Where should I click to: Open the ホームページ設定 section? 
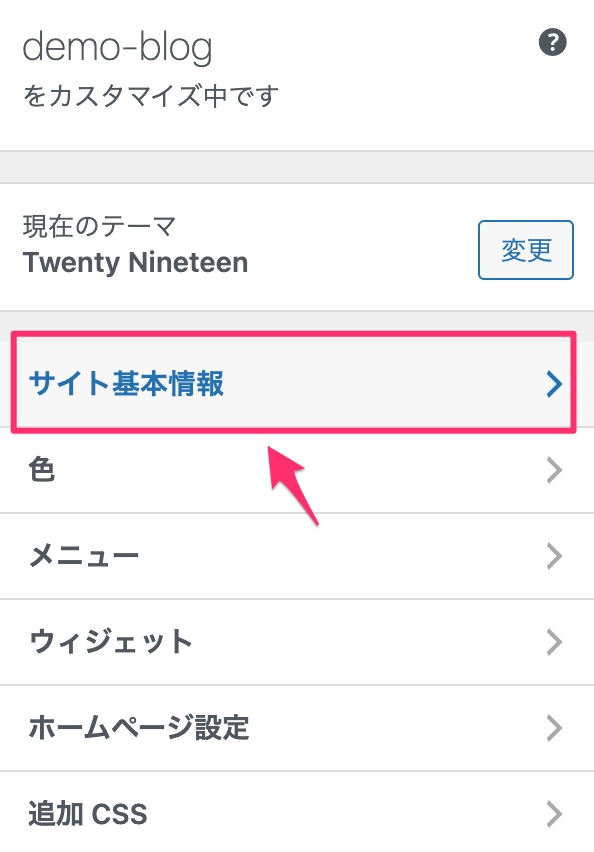click(297, 728)
